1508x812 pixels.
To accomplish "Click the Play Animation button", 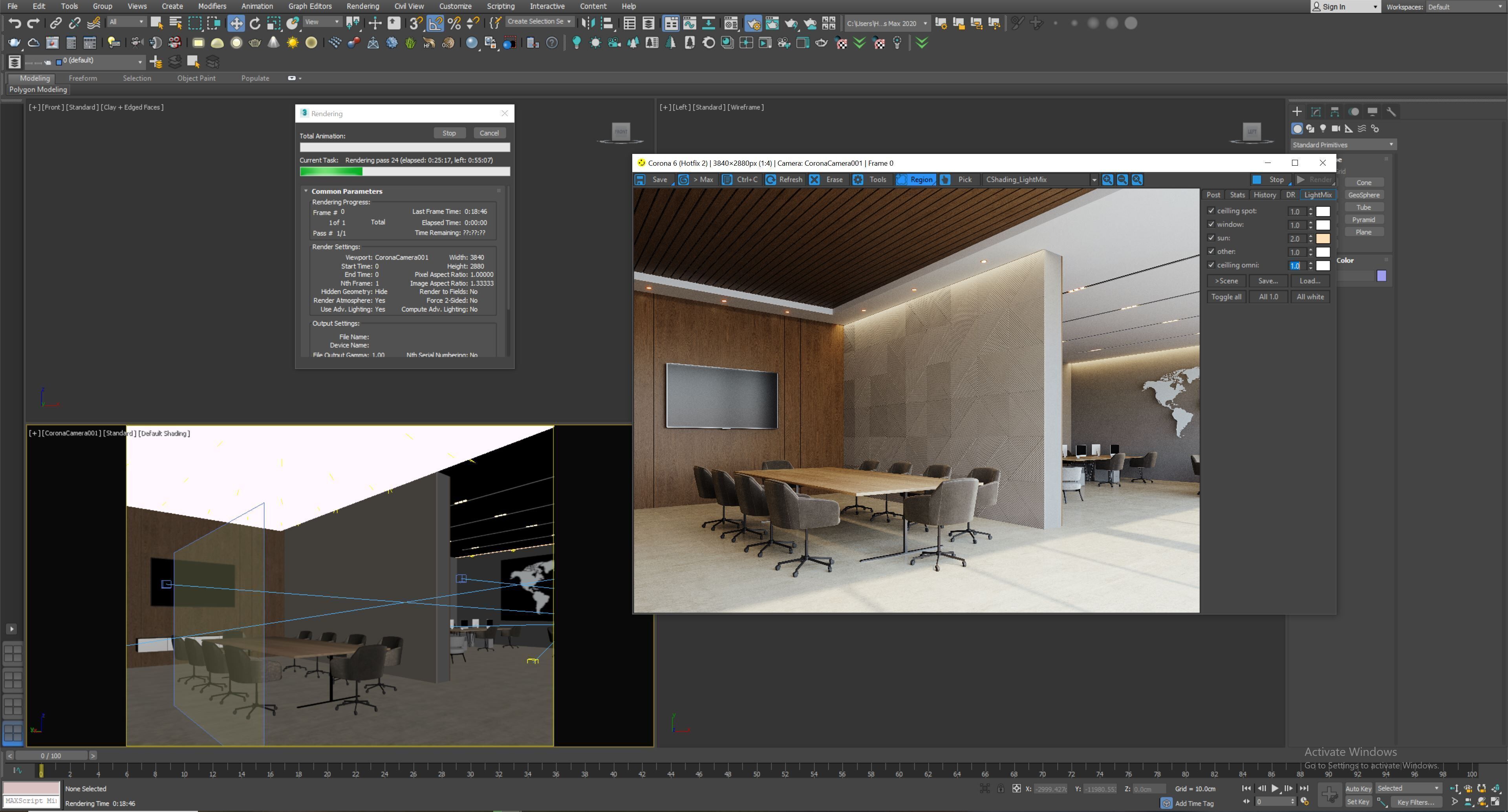I will click(1275, 788).
